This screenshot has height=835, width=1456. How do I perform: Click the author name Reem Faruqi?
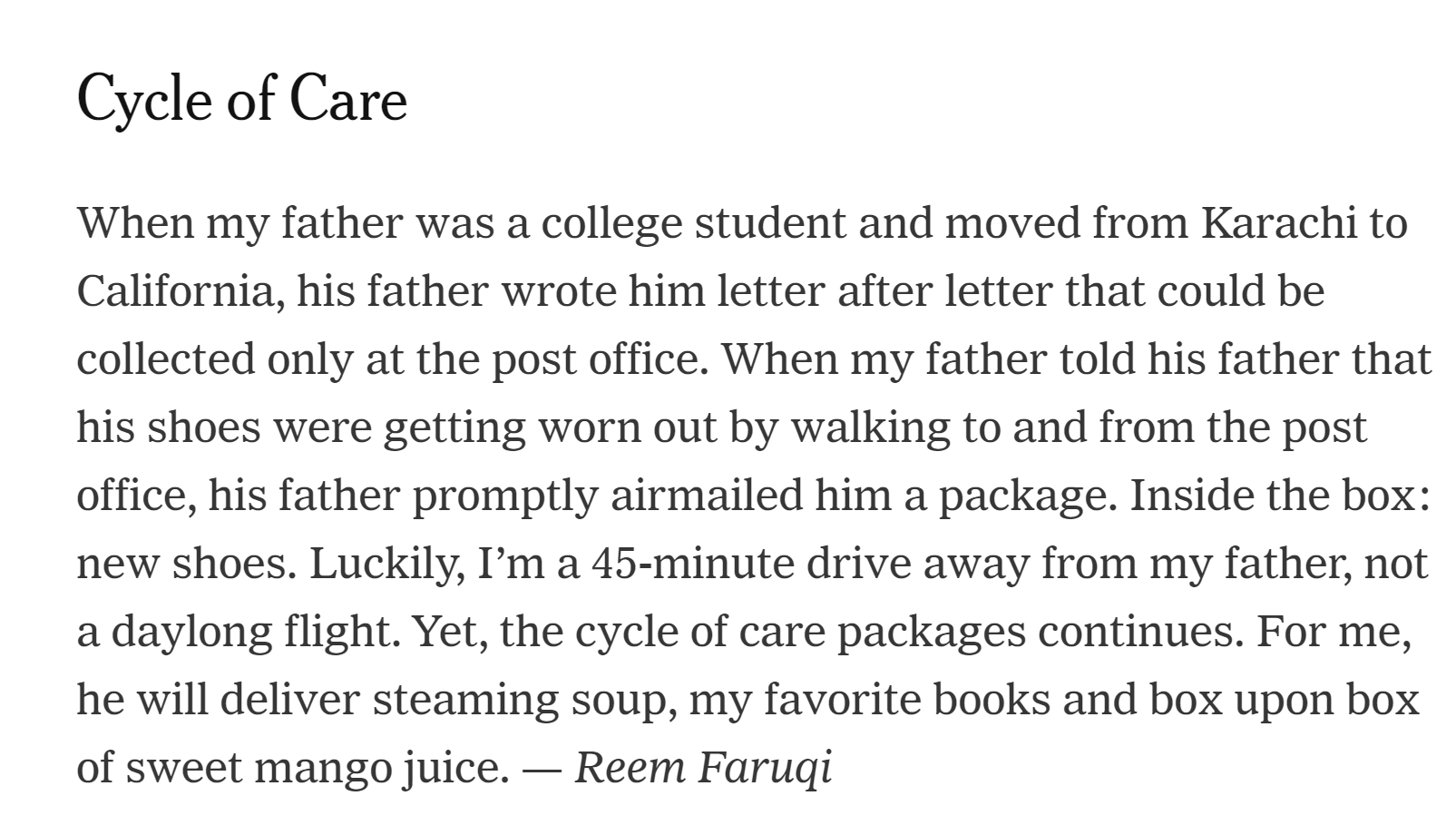[703, 768]
